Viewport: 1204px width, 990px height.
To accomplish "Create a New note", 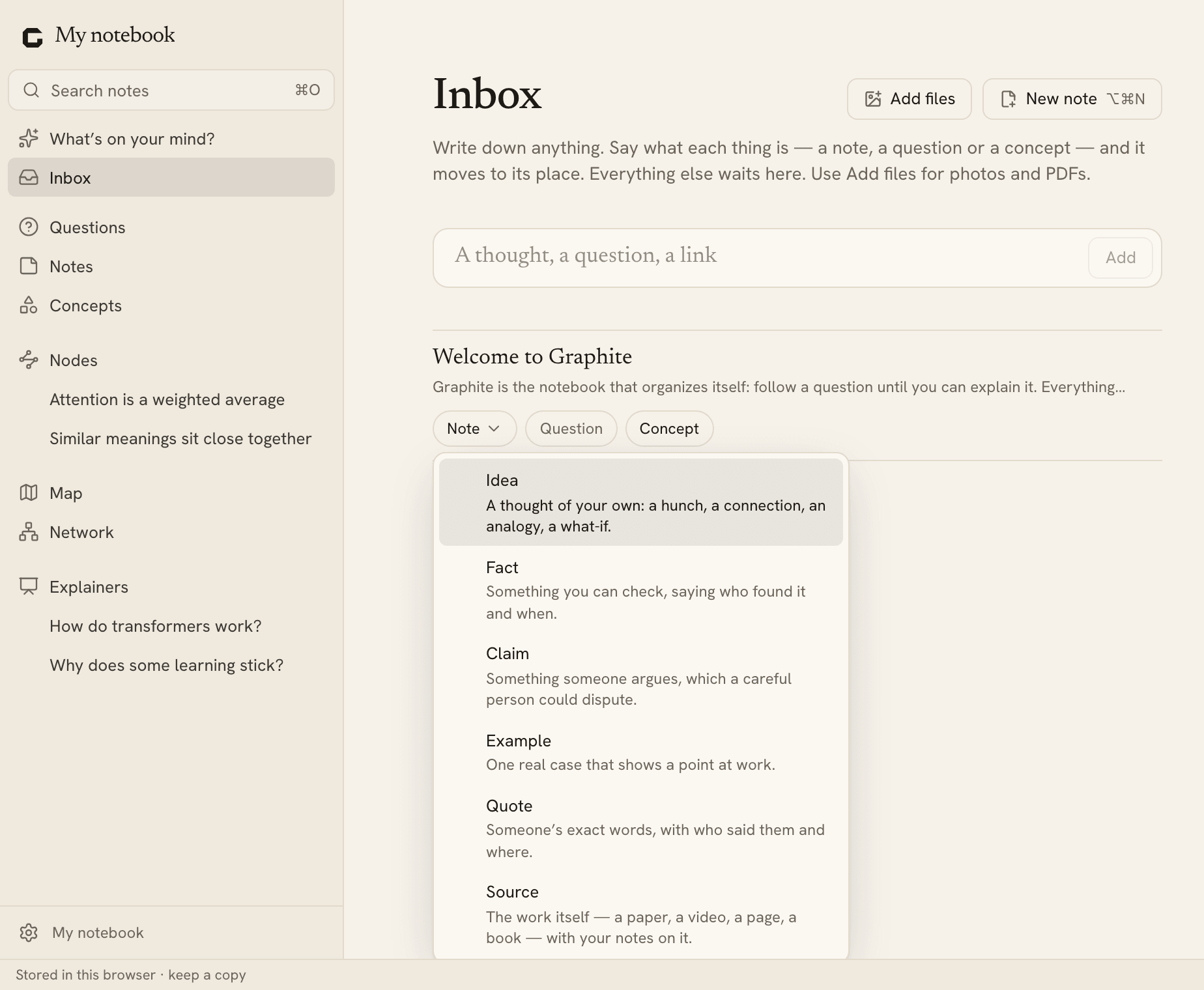I will pyautogui.click(x=1072, y=99).
